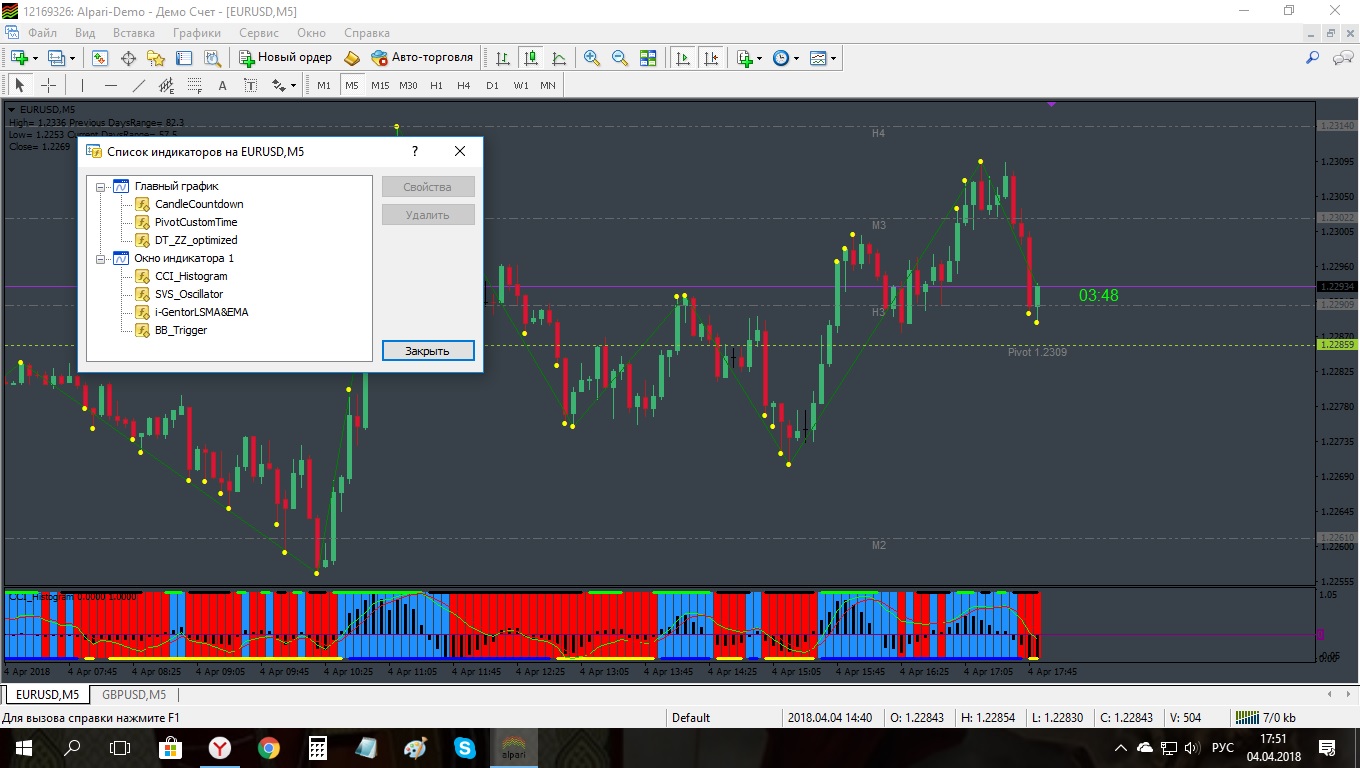Pick the Horizontal Line drawing tool
The height and width of the screenshot is (768, 1360).
click(x=110, y=85)
